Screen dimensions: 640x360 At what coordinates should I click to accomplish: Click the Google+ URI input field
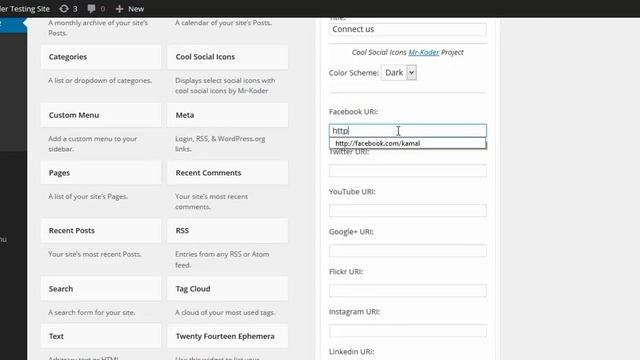tap(408, 251)
